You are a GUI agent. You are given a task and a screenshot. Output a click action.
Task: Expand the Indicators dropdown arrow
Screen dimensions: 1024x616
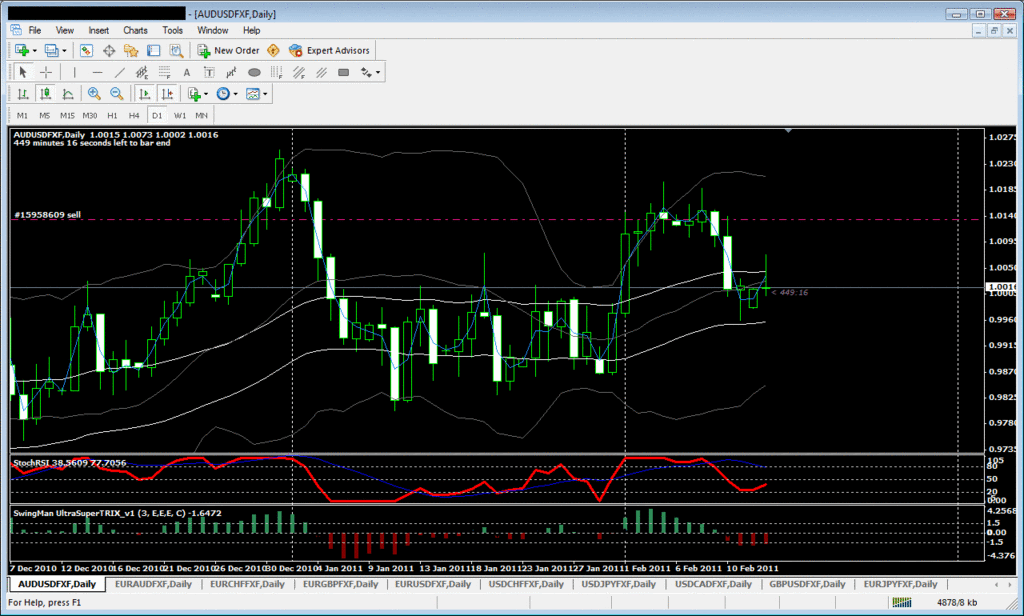[x=206, y=94]
